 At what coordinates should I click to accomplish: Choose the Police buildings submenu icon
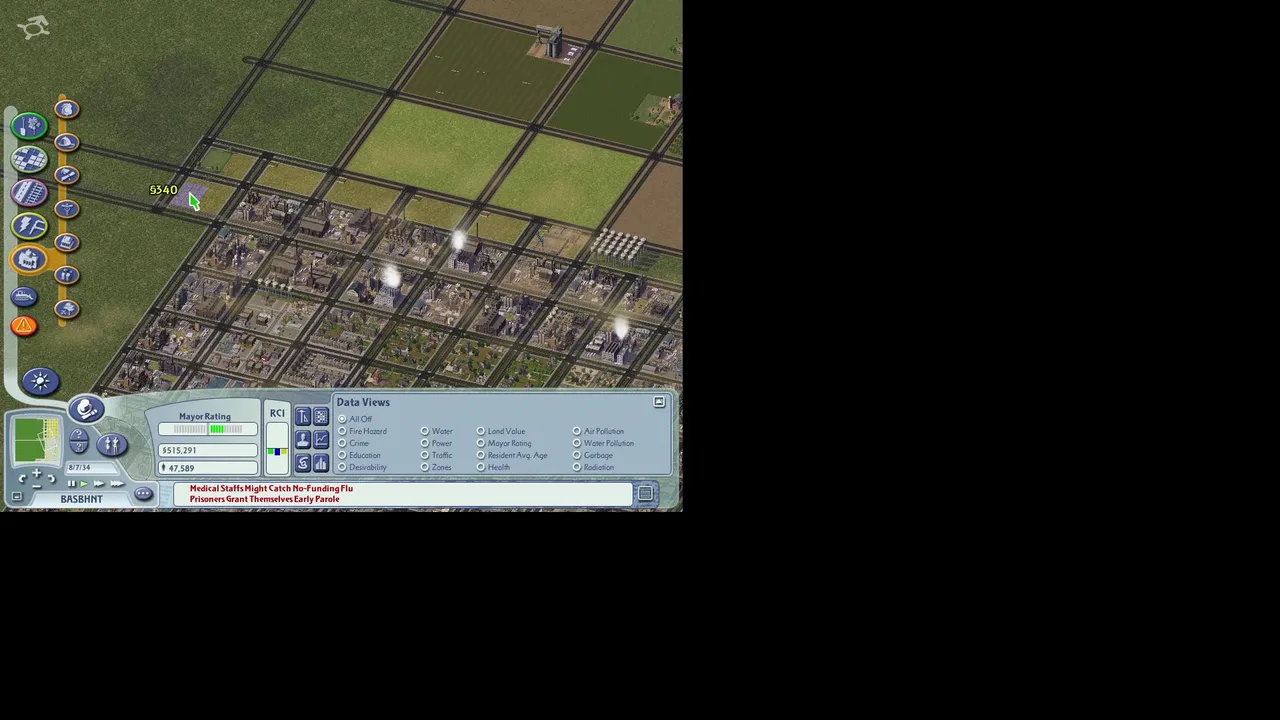pyautogui.click(x=67, y=109)
